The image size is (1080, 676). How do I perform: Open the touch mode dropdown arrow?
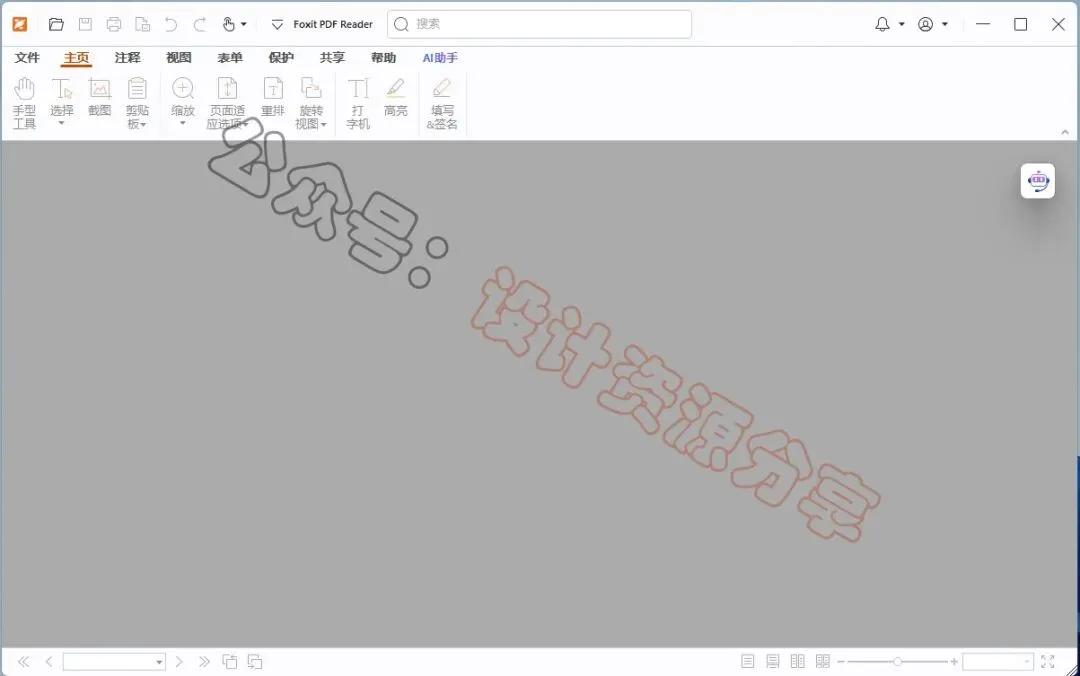click(x=244, y=24)
